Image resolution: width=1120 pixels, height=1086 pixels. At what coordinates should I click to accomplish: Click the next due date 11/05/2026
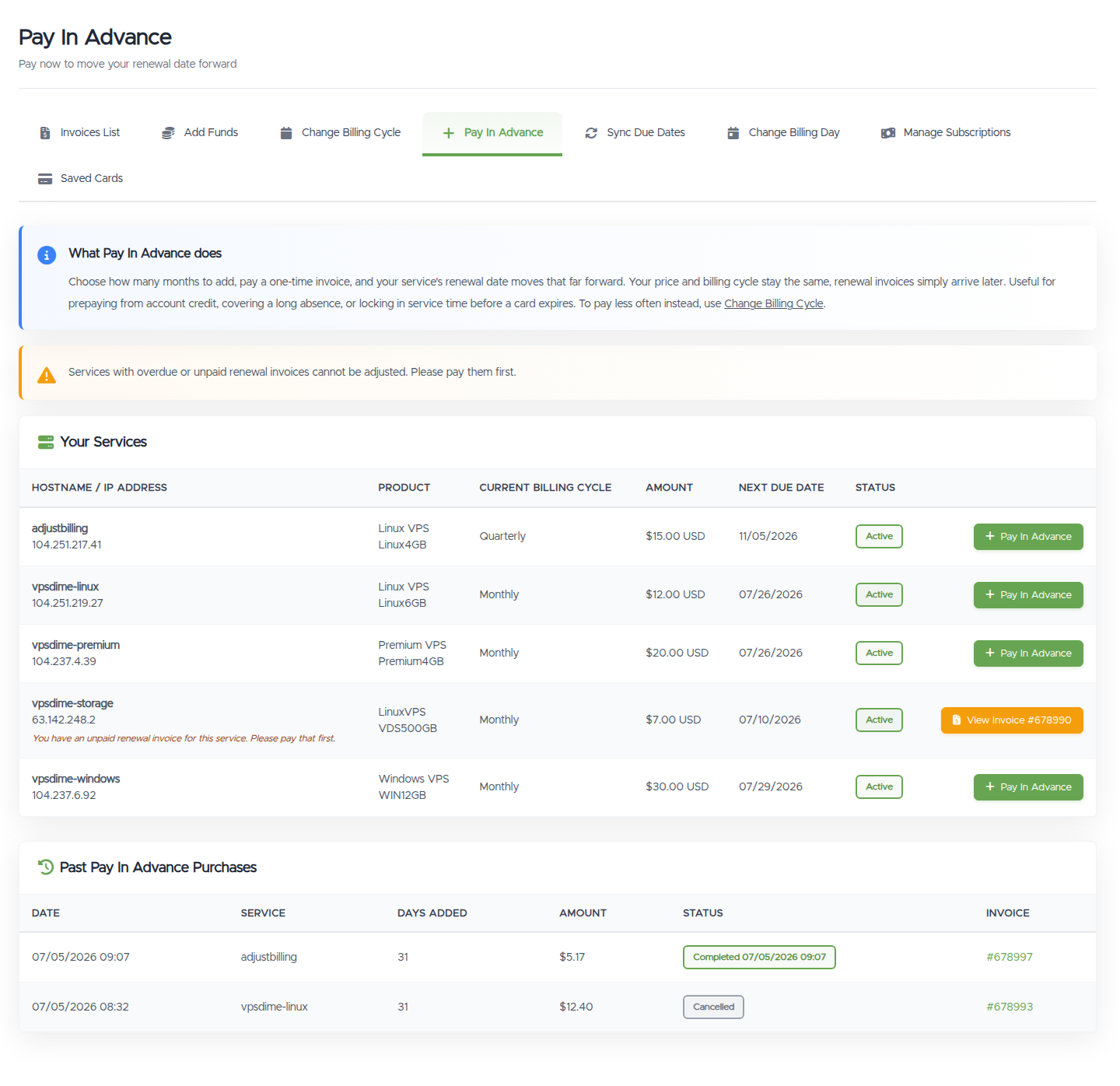pyautogui.click(x=768, y=536)
